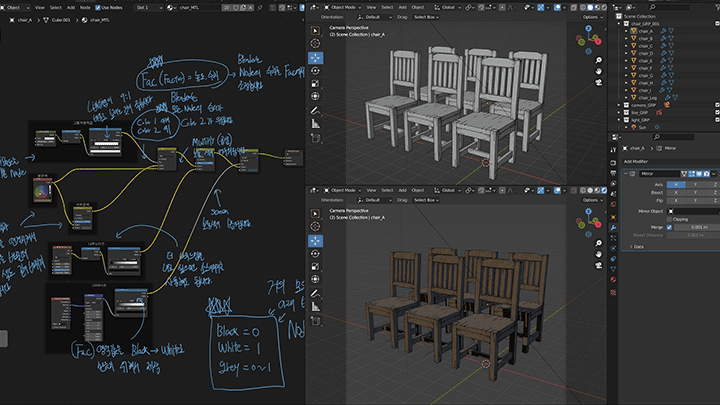The width and height of the screenshot is (720, 405).
Task: Open Object Mode dropdown in top viewport
Action: 342,7
